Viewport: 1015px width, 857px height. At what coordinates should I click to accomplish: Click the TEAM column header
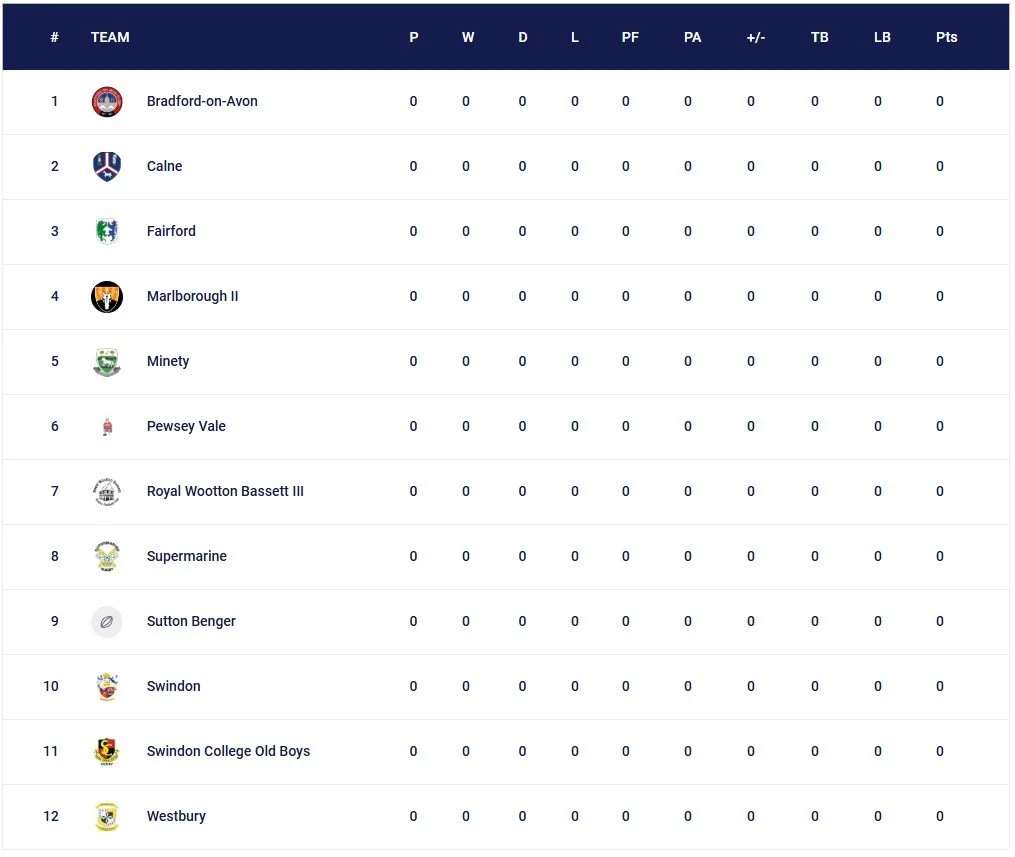point(110,37)
